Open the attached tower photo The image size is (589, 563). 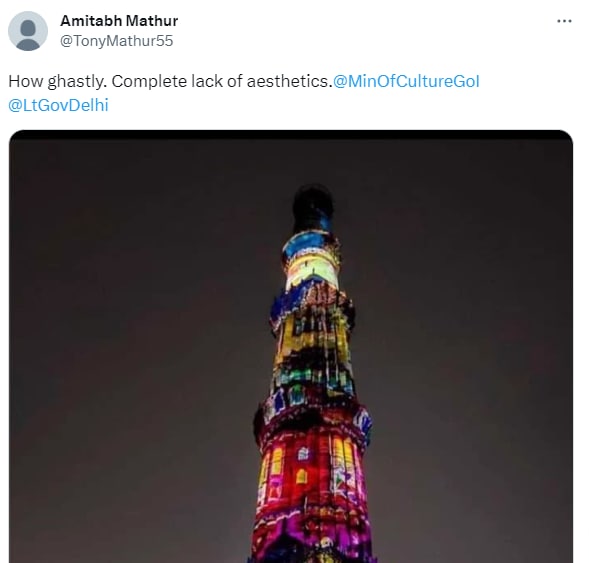tap(291, 346)
